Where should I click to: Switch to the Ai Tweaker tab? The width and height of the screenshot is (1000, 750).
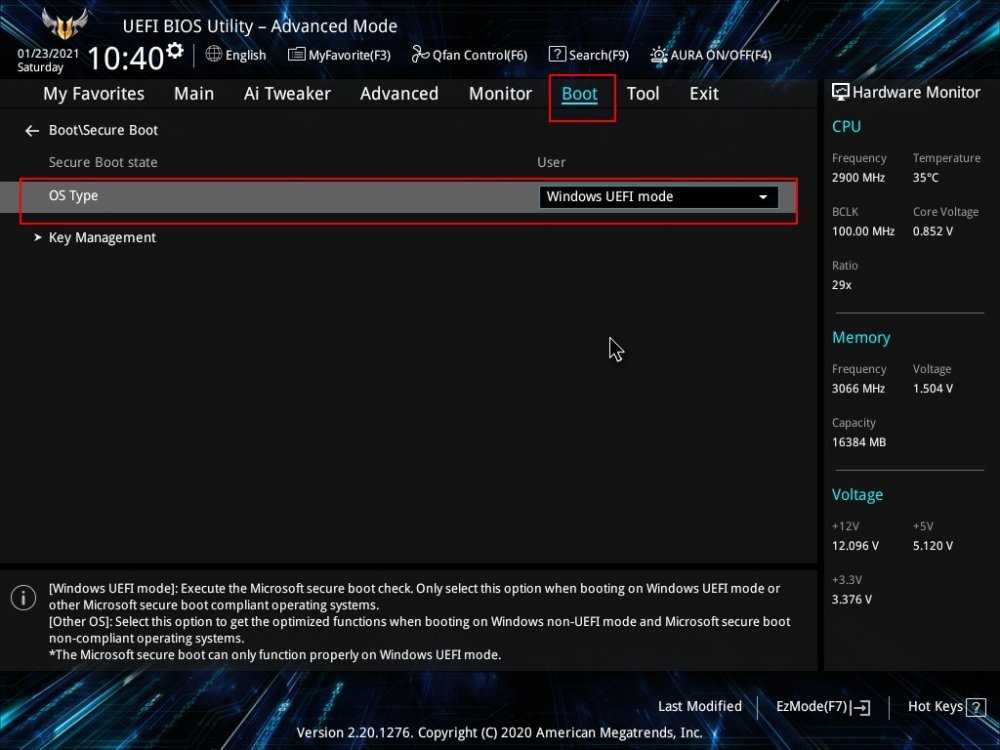point(287,94)
